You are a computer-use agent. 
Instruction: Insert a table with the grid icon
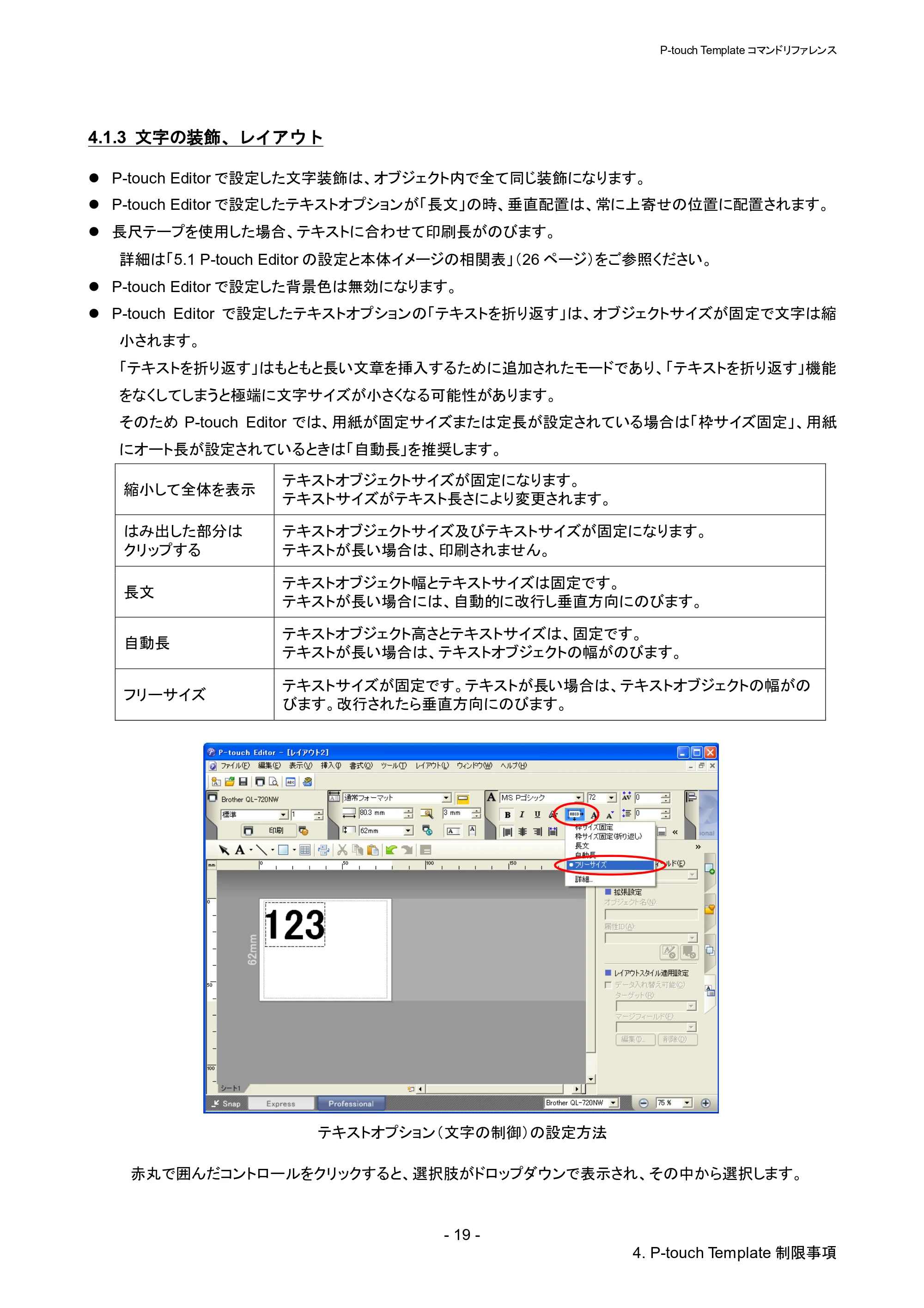[x=305, y=850]
